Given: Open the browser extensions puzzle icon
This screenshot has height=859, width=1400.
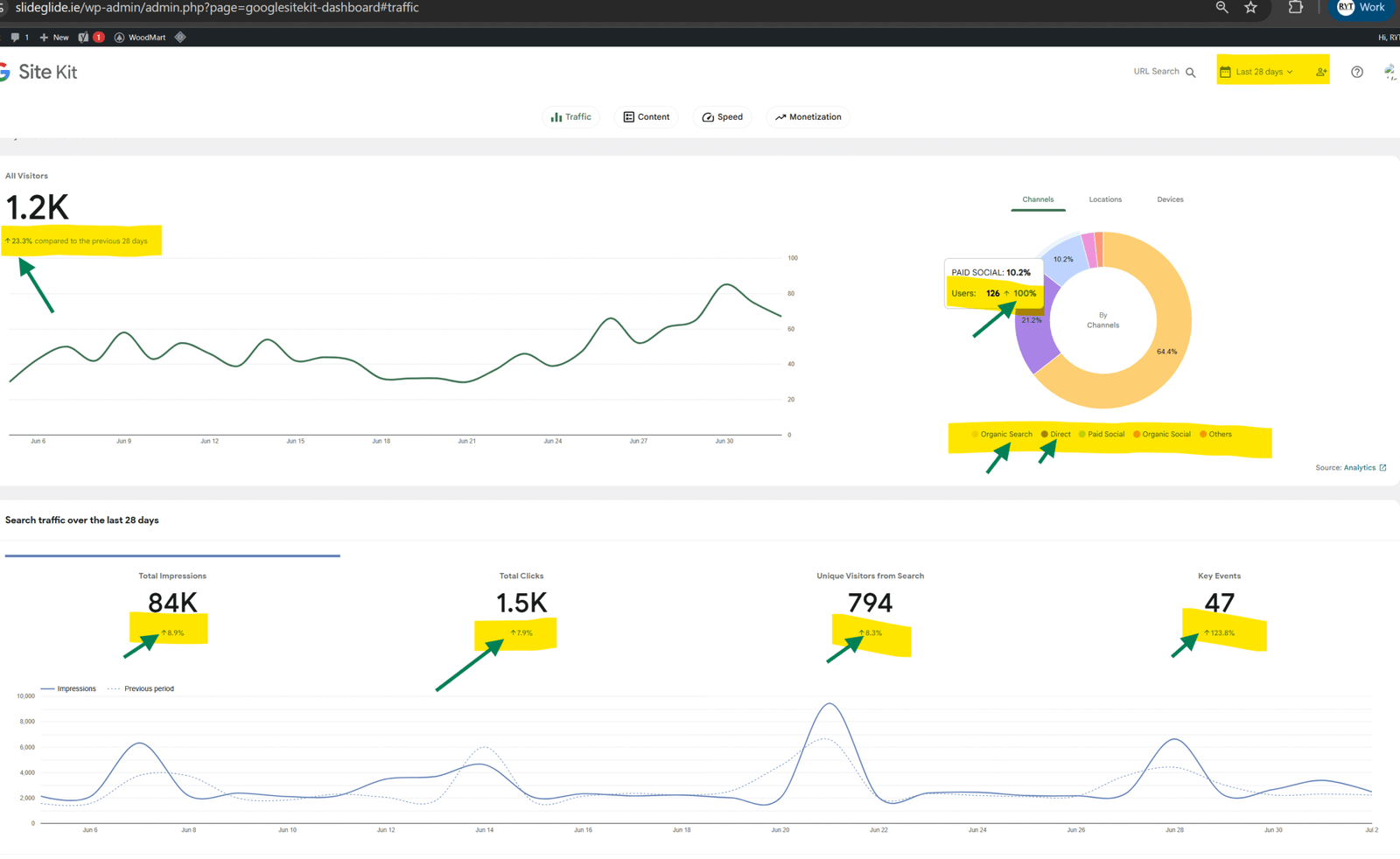Looking at the screenshot, I should [x=1295, y=8].
